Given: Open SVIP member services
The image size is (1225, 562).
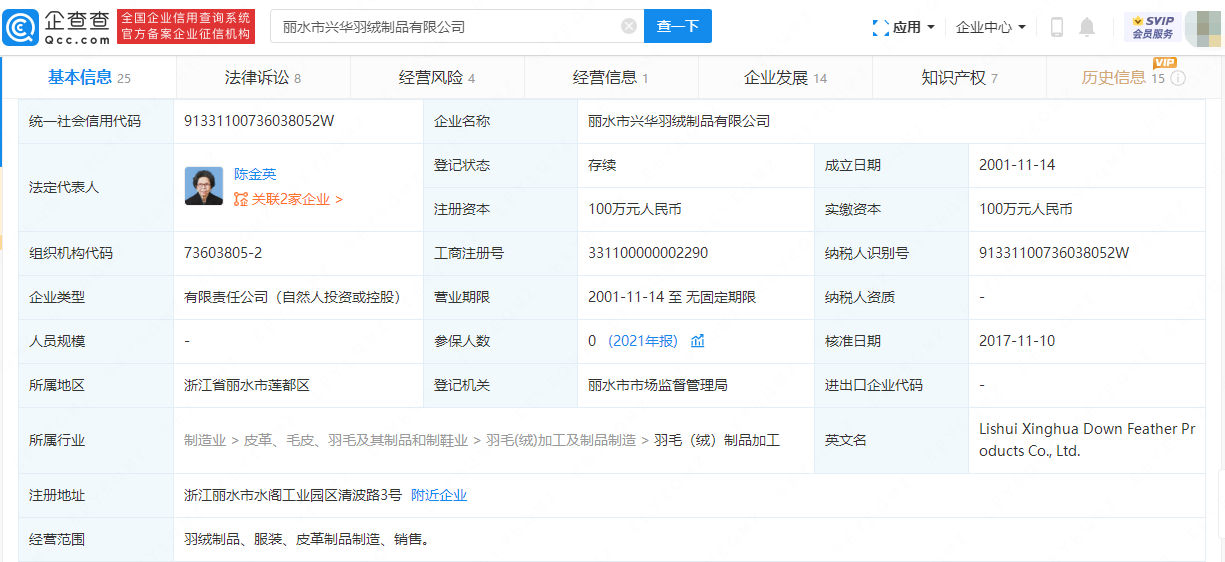Looking at the screenshot, I should (x=1153, y=26).
